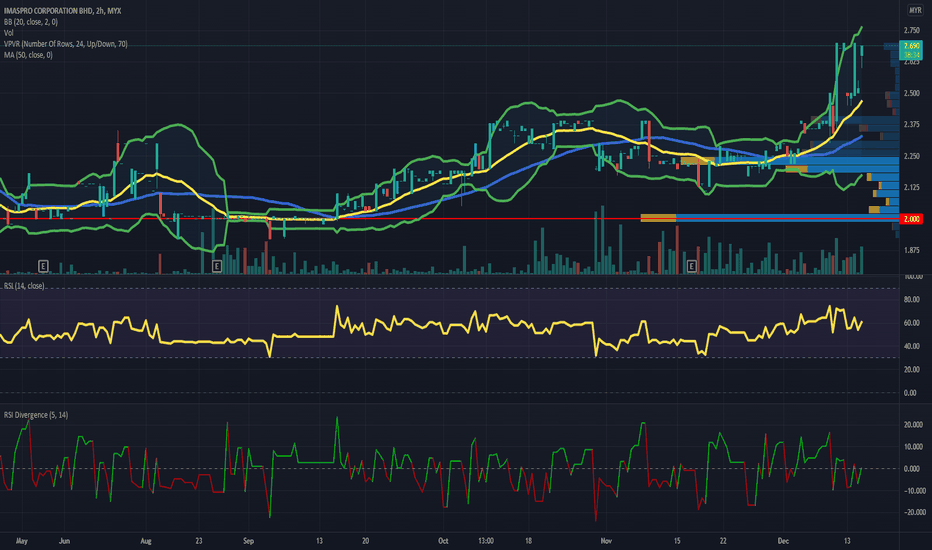Select the RSI (14, close) pane label

coord(24,286)
